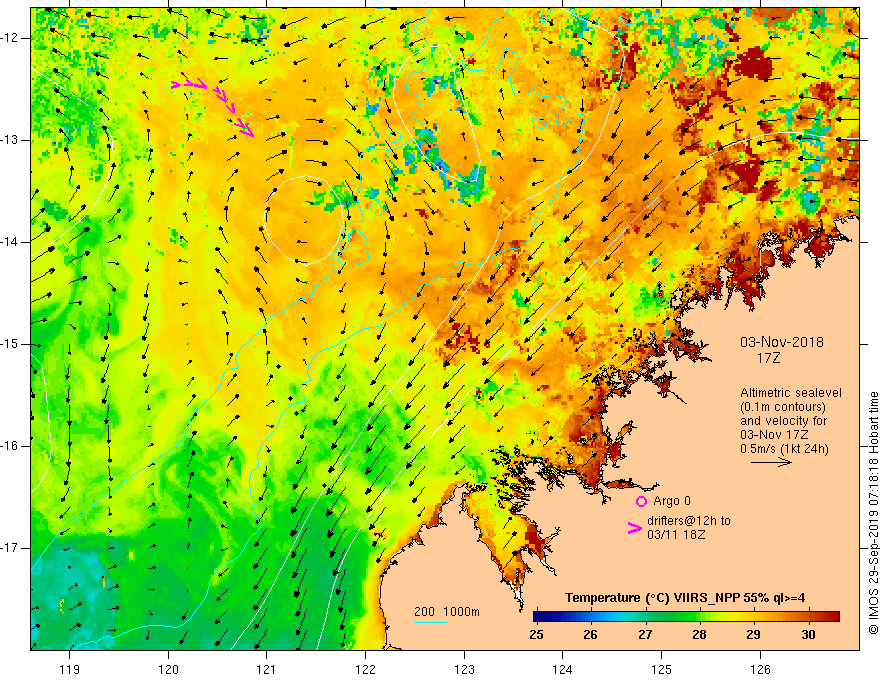Click the magenta Argo 0 circle marker

click(x=641, y=501)
